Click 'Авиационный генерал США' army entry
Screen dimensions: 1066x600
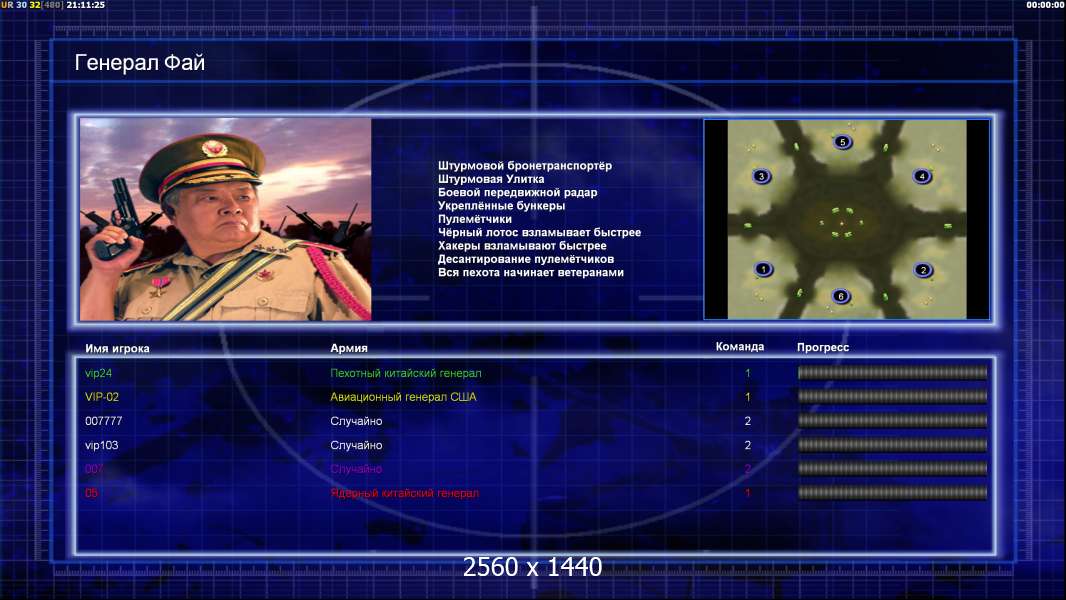(x=403, y=397)
